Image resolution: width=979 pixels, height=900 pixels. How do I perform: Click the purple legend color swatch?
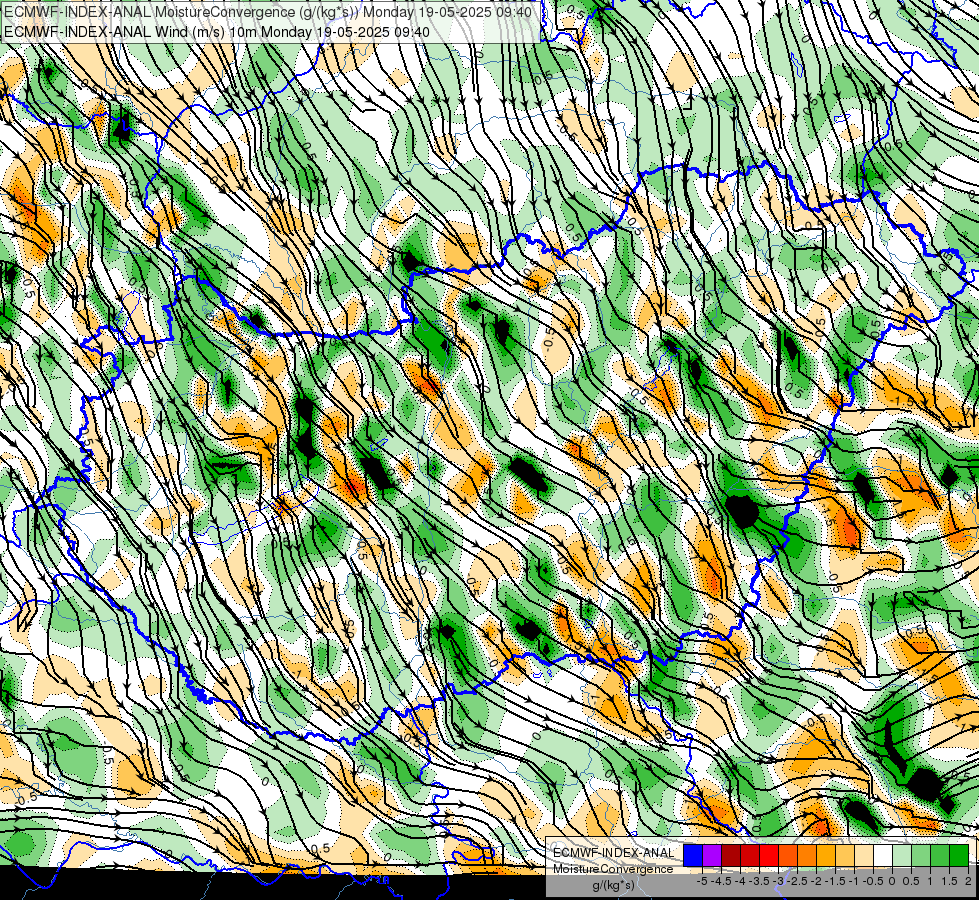pyautogui.click(x=712, y=856)
